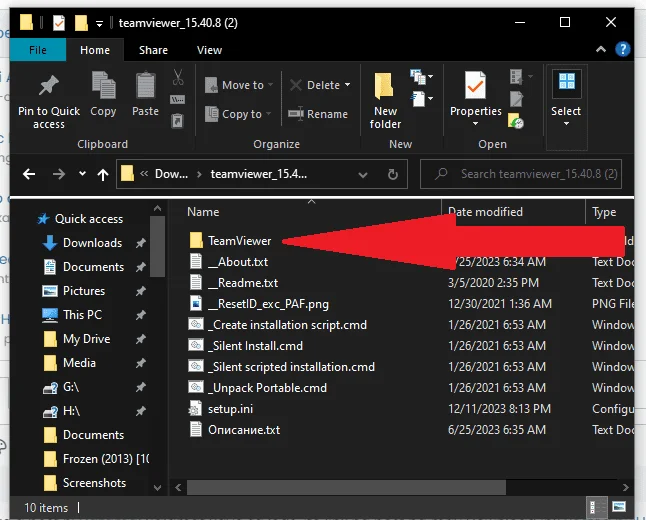646x520 pixels.
Task: Open Recent locations dropdown arrow
Action: [x=82, y=174]
